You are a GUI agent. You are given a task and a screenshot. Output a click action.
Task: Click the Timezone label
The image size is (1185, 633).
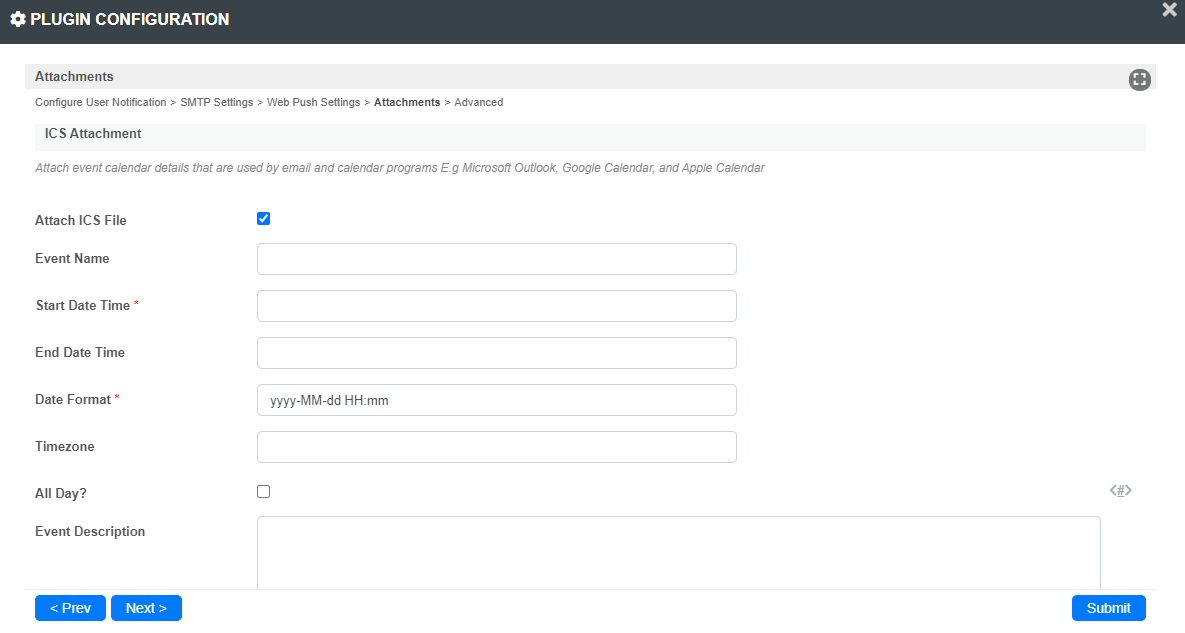tap(64, 446)
